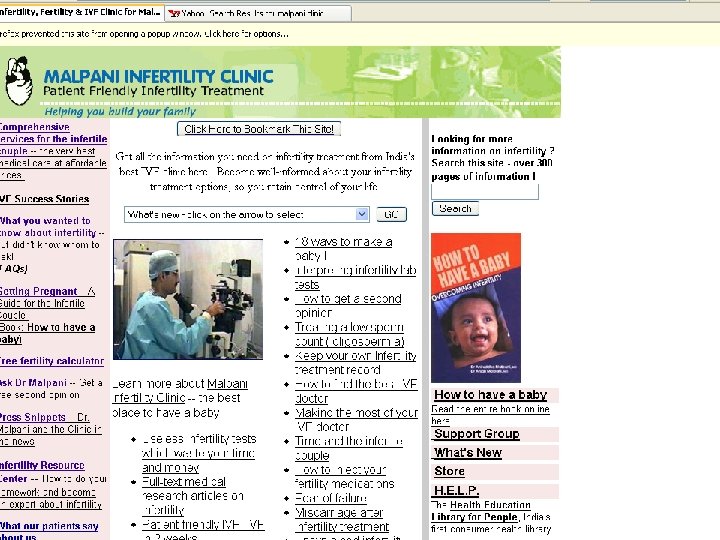
Task: Select the Infertility, Fertility & IVF Clinic tab
Action: pos(81,12)
